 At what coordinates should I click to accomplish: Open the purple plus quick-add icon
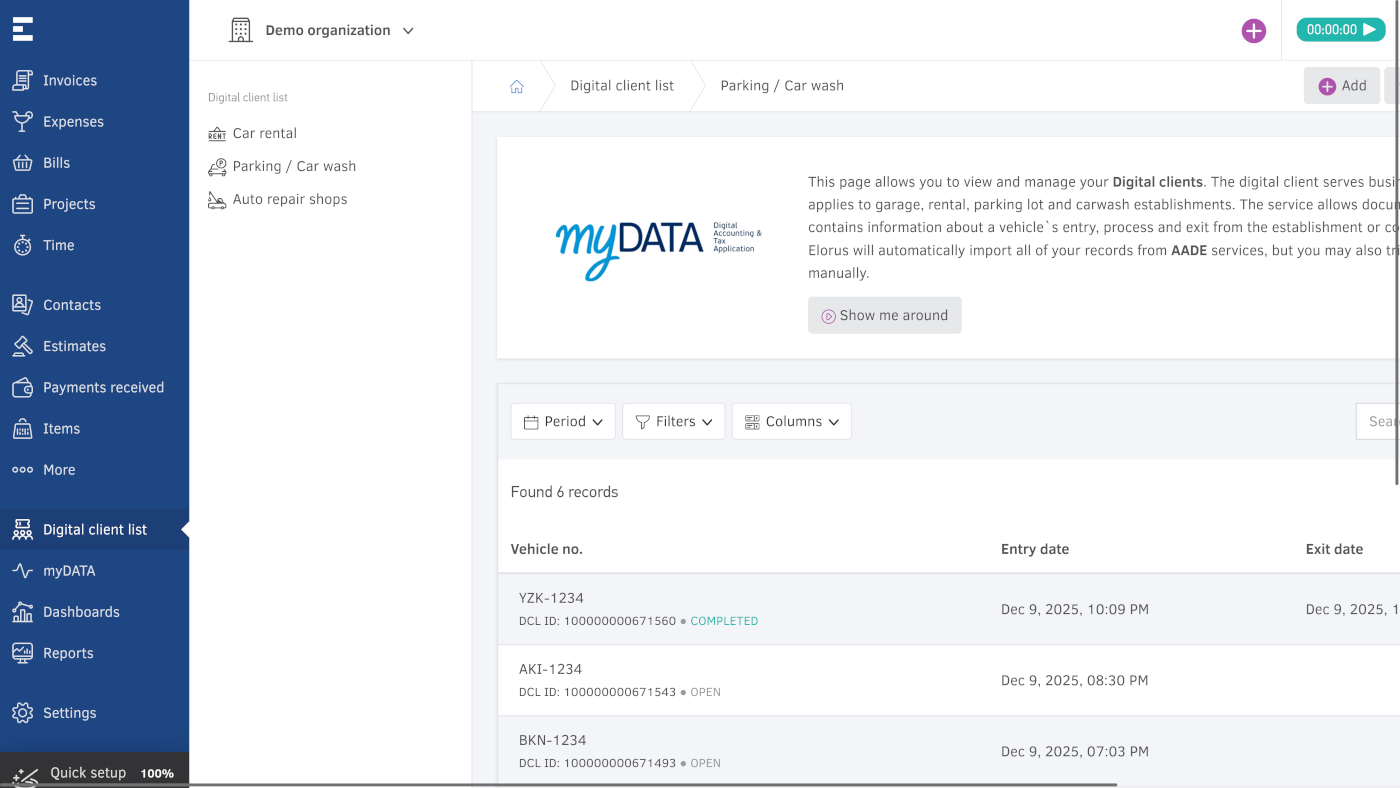tap(1253, 31)
